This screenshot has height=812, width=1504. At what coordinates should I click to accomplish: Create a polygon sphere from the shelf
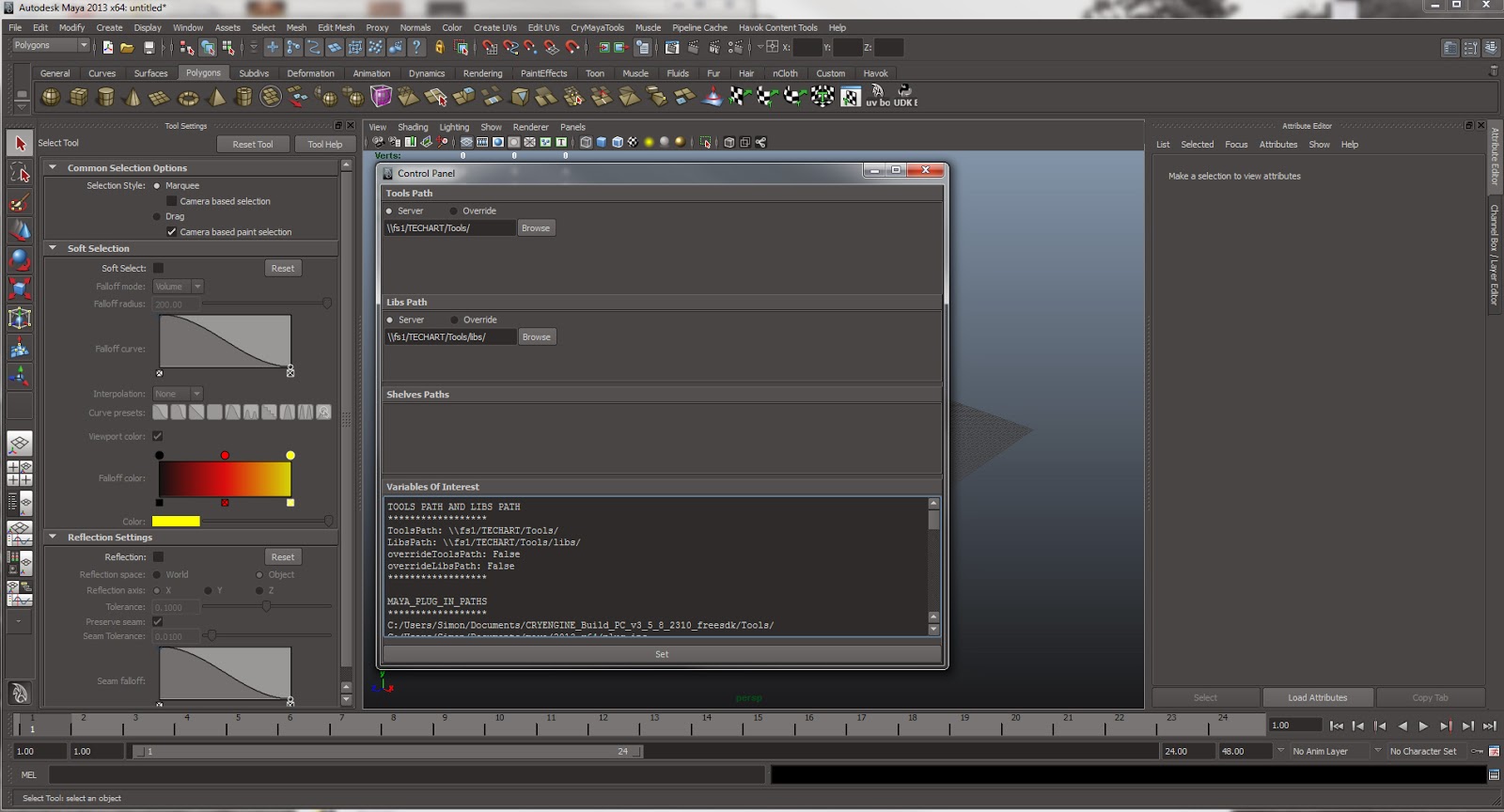(51, 97)
